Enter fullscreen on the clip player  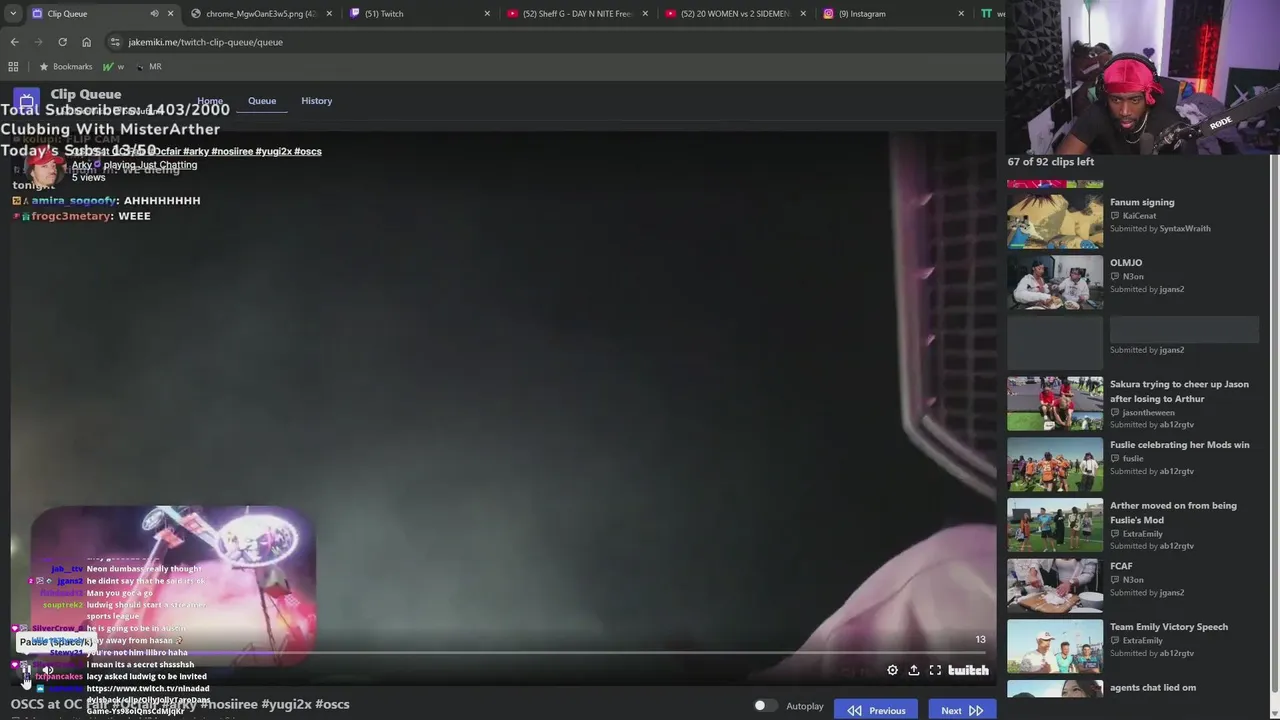point(935,670)
